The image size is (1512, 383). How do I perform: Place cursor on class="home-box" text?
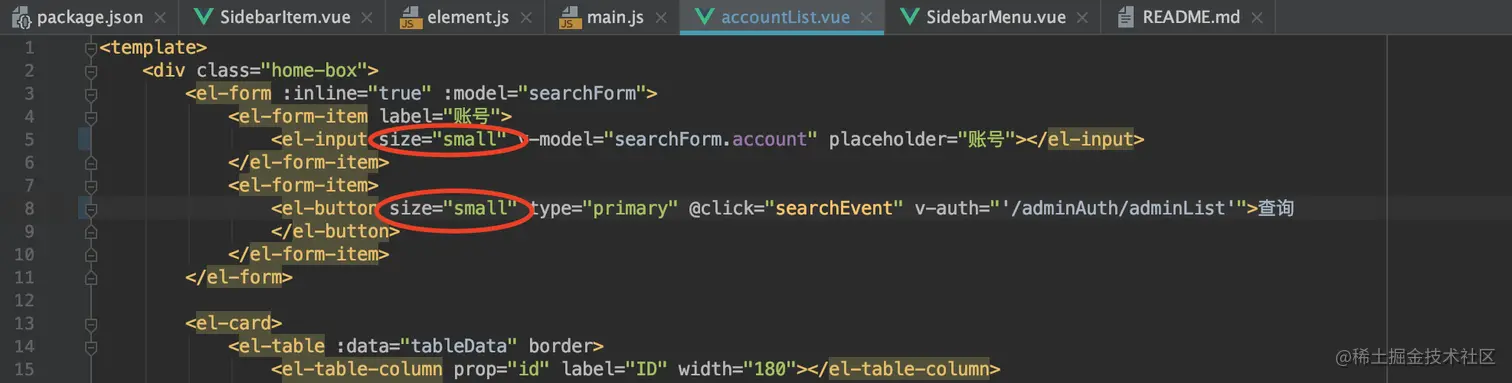pyautogui.click(x=283, y=70)
